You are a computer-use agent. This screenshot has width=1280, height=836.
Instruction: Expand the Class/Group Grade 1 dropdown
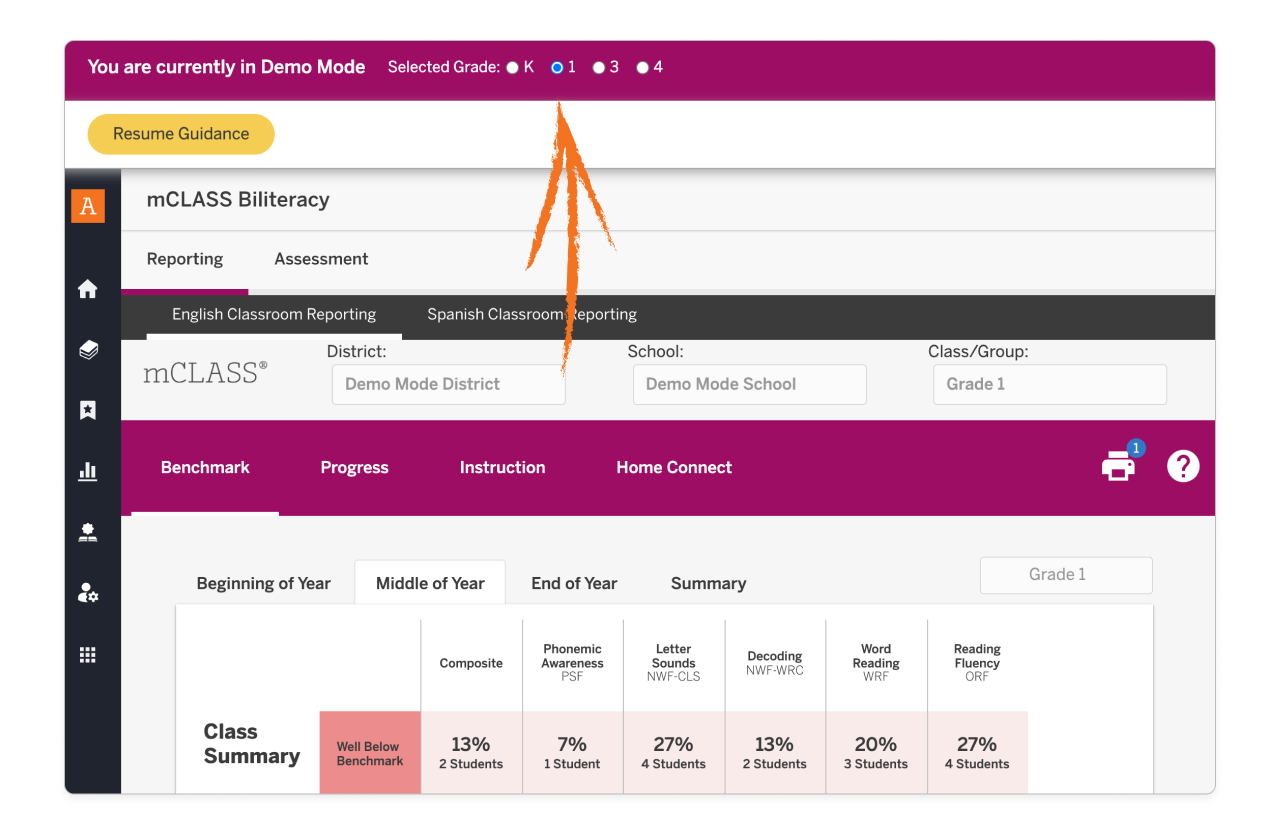click(x=1049, y=384)
